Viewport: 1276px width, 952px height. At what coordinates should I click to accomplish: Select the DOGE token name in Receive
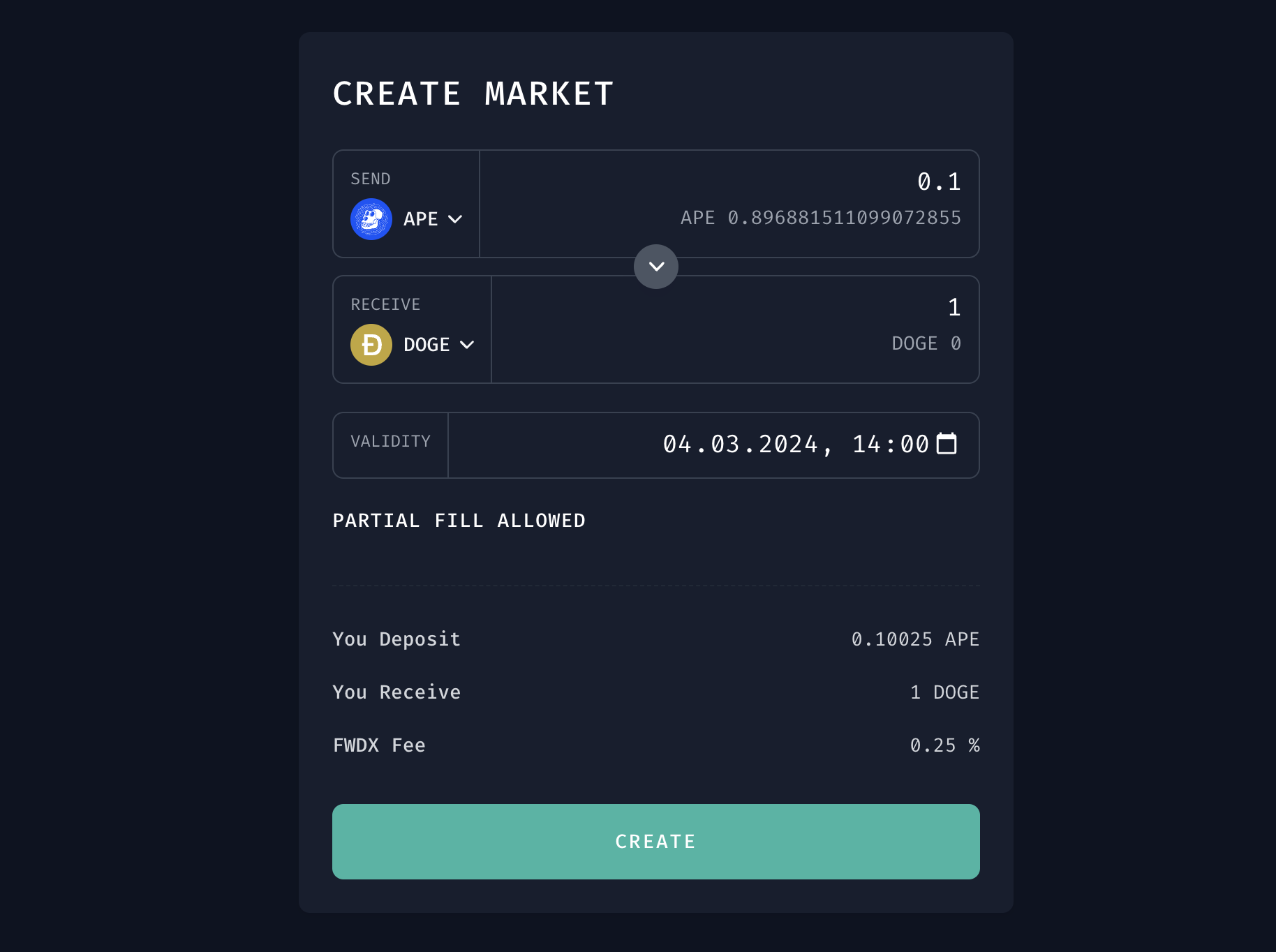click(426, 345)
